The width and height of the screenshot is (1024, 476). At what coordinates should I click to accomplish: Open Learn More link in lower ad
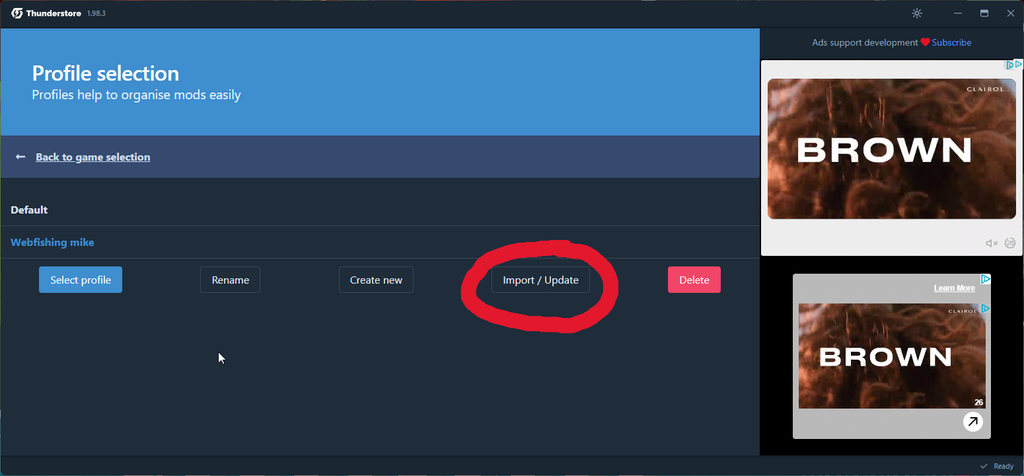(954, 288)
